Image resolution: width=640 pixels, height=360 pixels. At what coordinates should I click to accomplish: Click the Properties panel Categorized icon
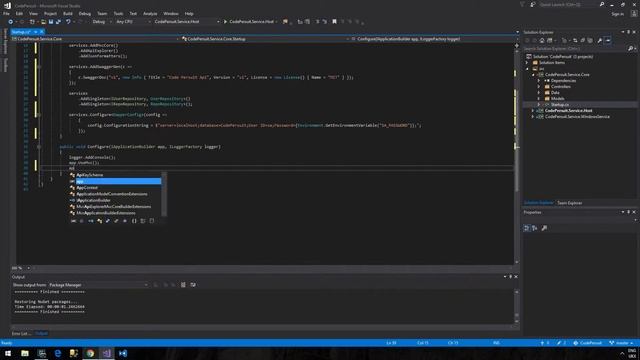click(x=527, y=228)
